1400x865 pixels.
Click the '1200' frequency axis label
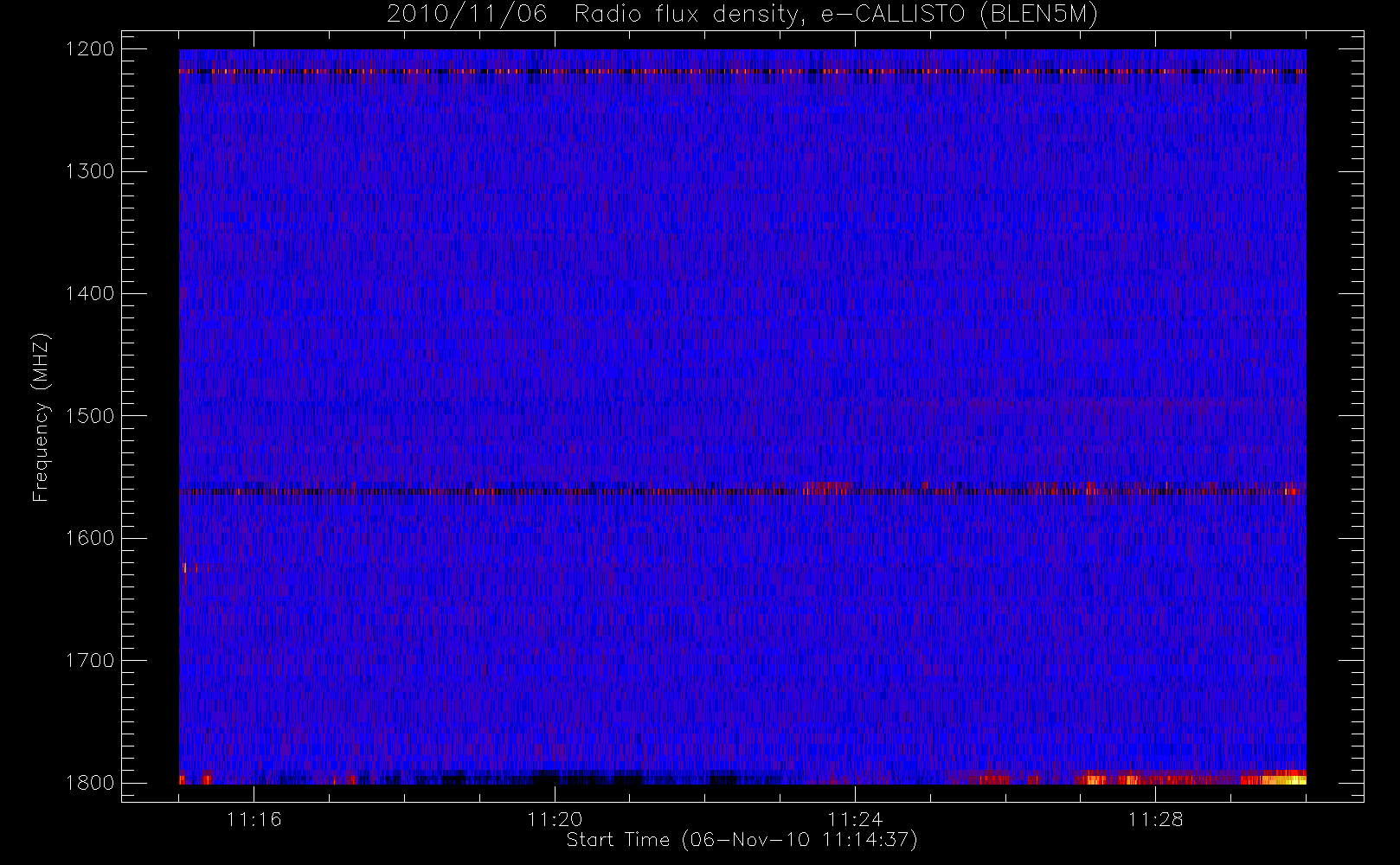pos(91,49)
